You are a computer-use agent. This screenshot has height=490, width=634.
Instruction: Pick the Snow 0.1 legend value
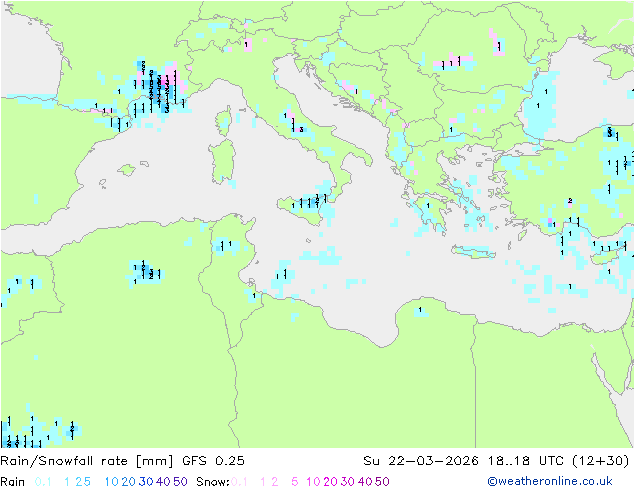tap(239, 482)
